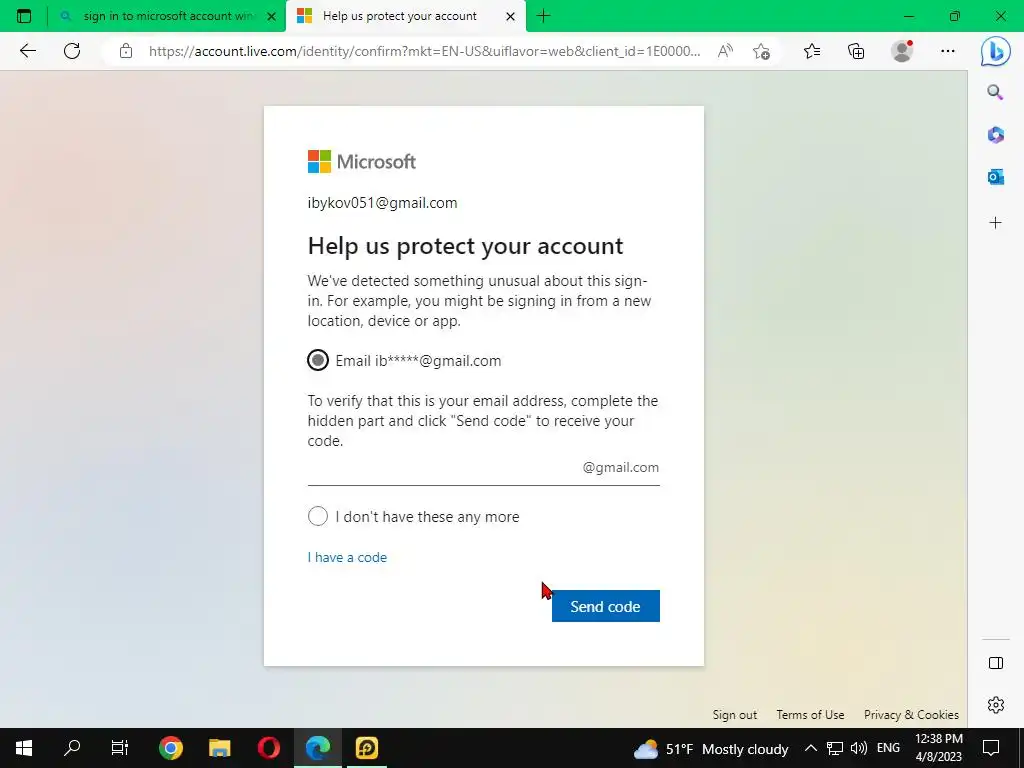
Task: Click the Send code button
Action: point(605,606)
